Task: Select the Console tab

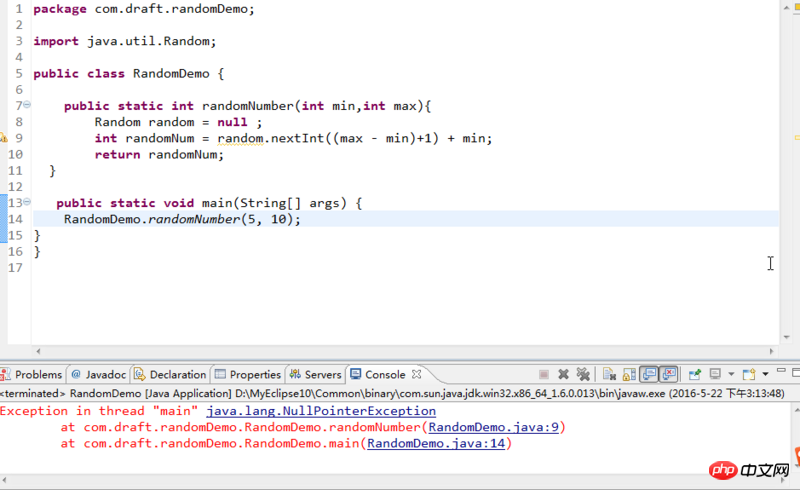Action: (385, 375)
